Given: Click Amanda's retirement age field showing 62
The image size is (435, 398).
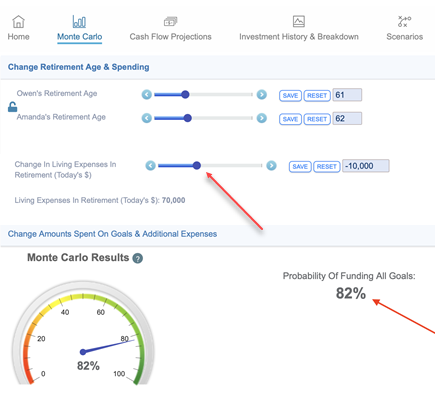Looking at the screenshot, I should pos(347,118).
